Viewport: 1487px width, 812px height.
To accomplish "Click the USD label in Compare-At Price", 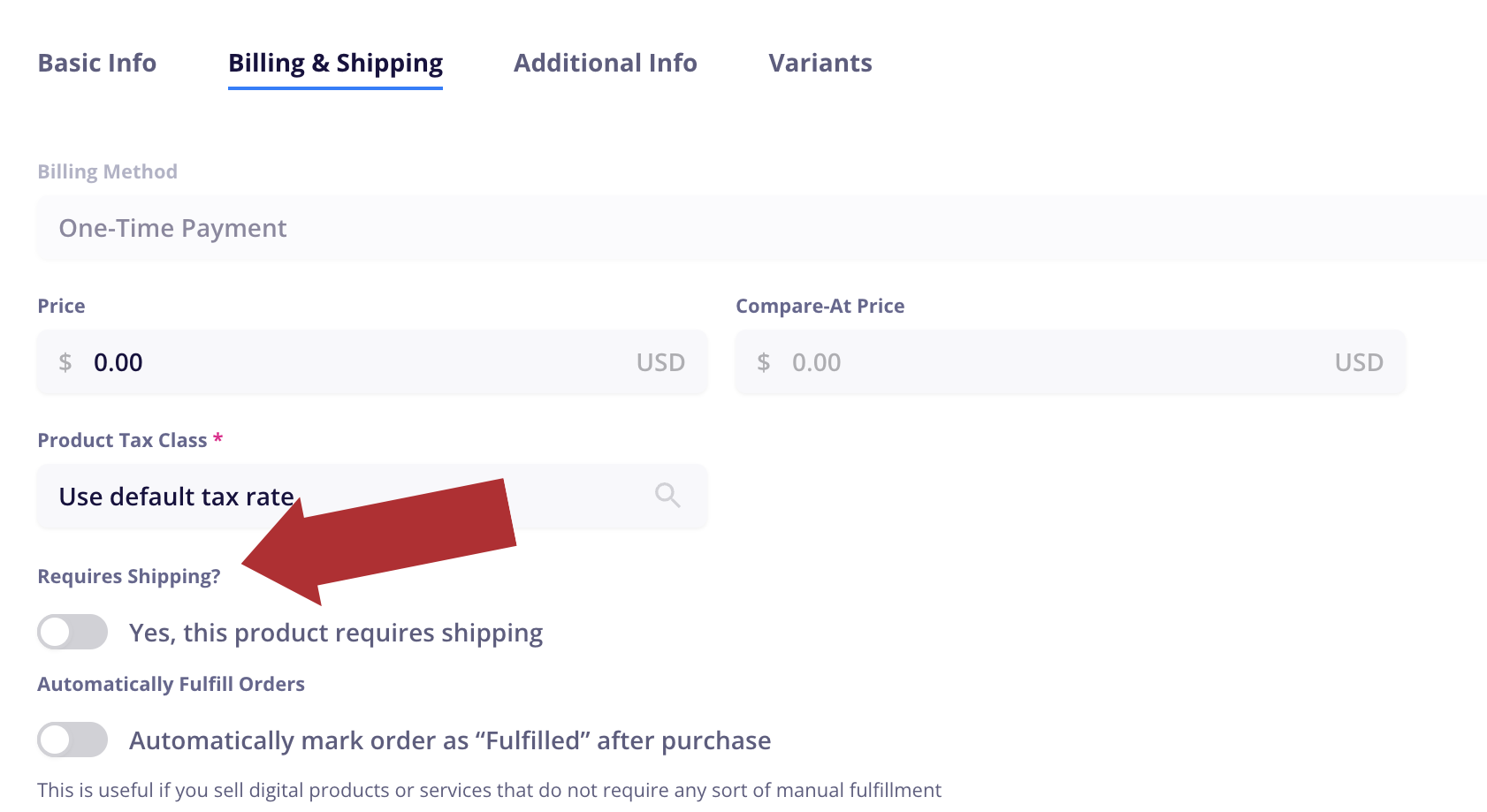I will (x=1358, y=362).
